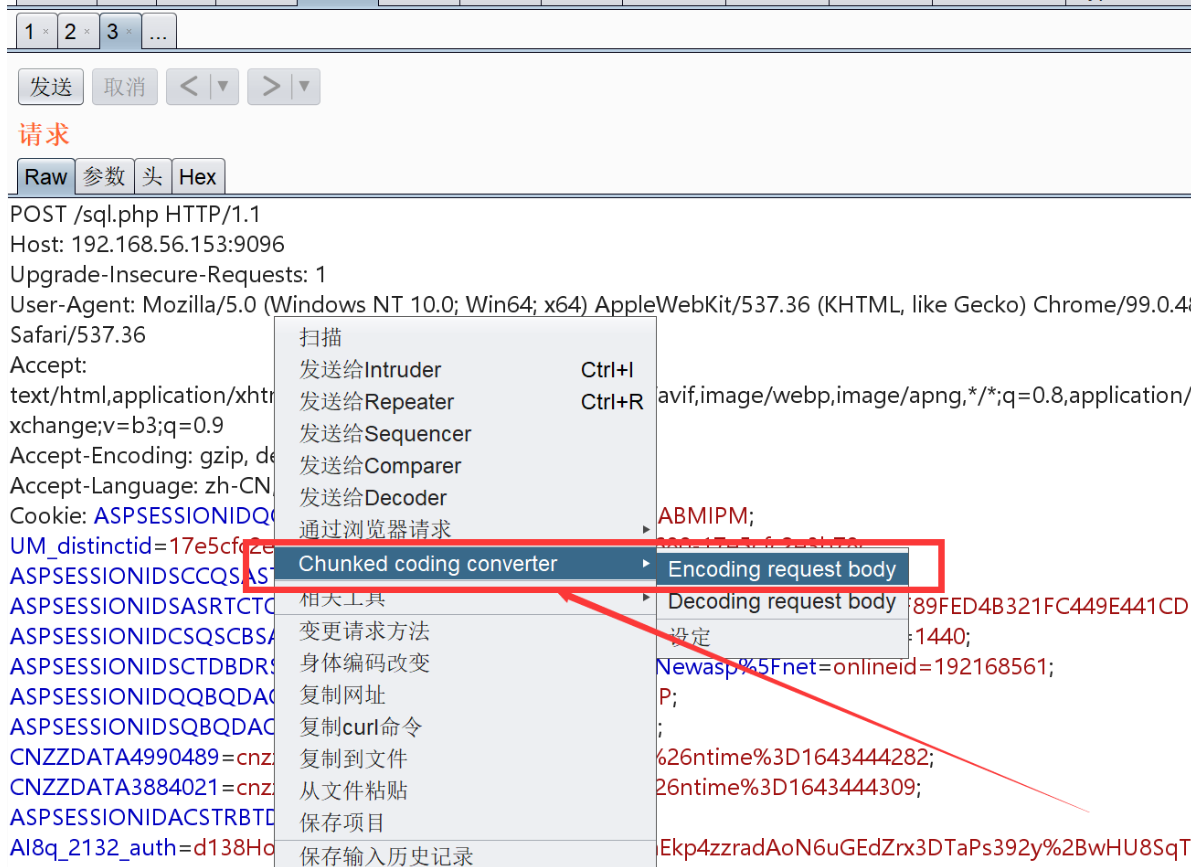
Task: Choose 从文件粘贴 menu item
Action: point(465,790)
